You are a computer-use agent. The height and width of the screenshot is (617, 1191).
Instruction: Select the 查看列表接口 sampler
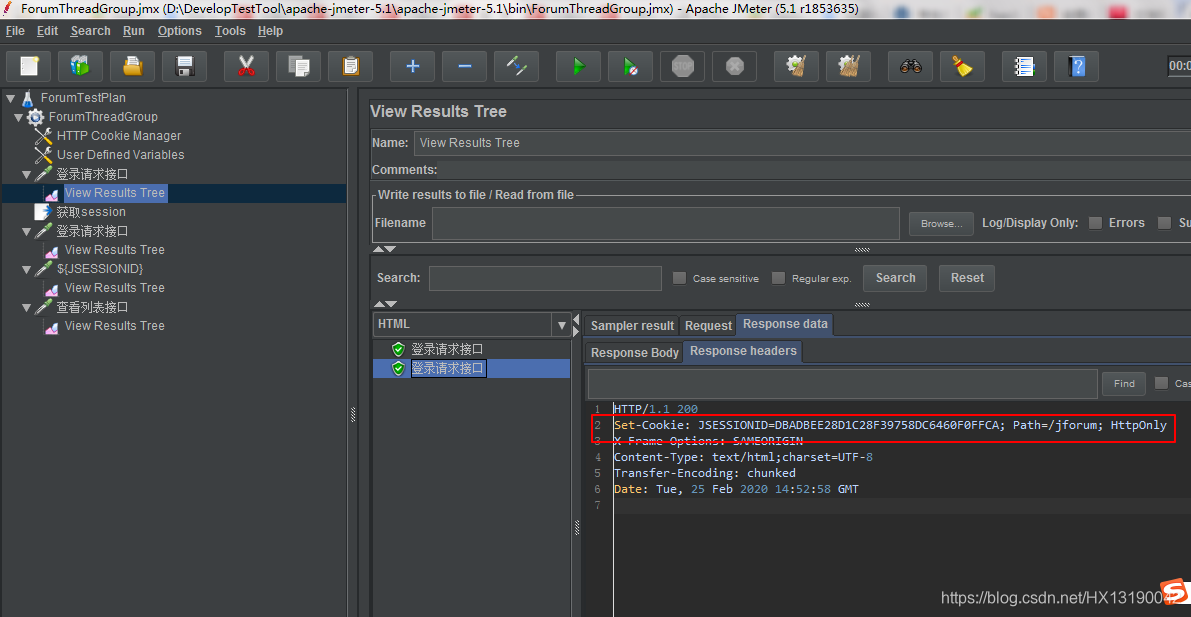92,307
